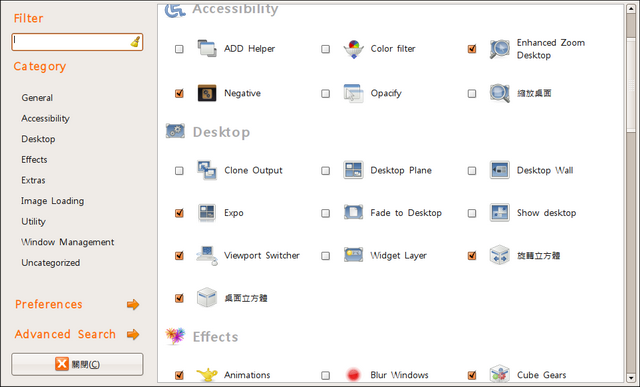Expand the Preferences section
The width and height of the screenshot is (640, 387).
click(x=77, y=305)
